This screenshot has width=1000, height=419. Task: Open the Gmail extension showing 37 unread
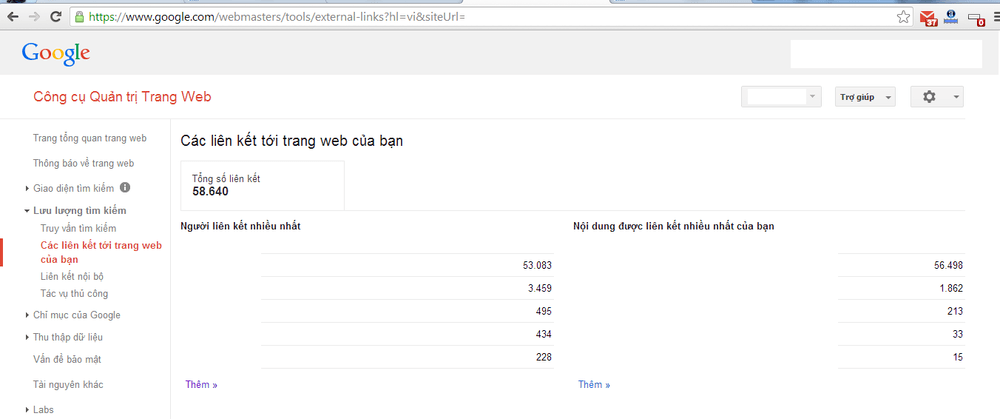pos(928,17)
